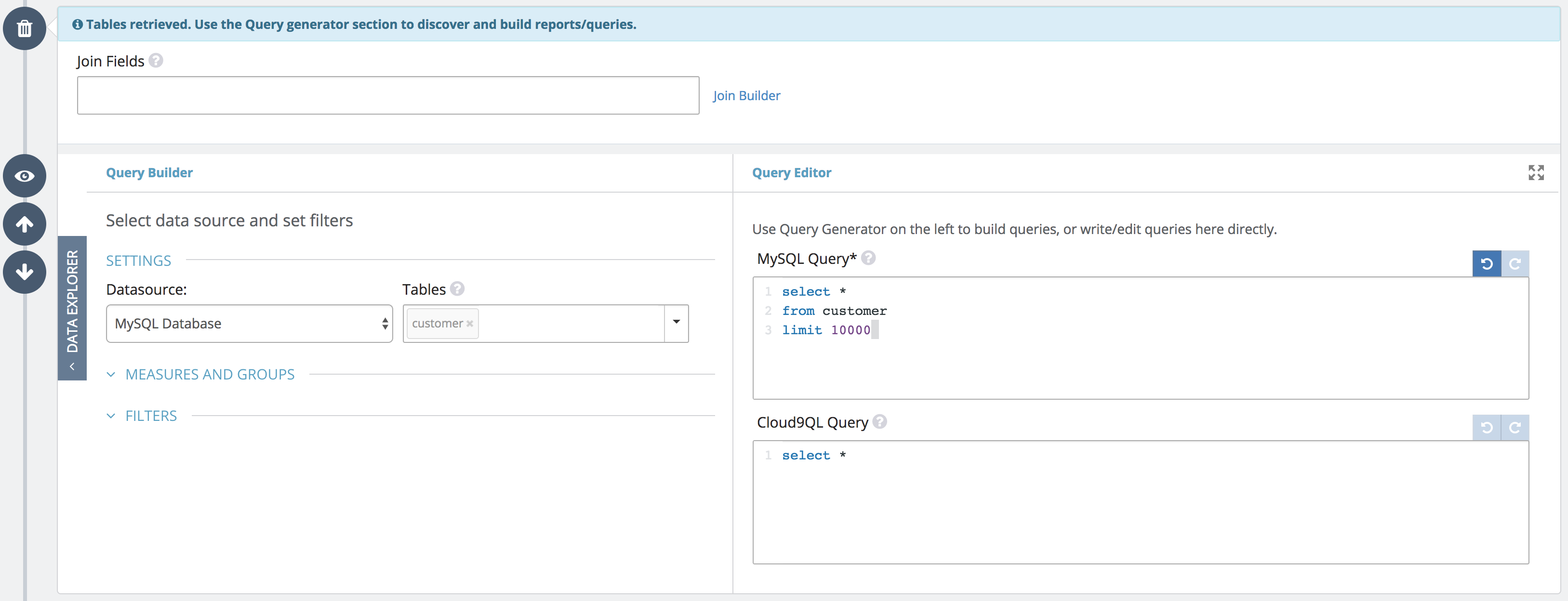
Task: Click redo for MySQL Query
Action: coord(1515,264)
